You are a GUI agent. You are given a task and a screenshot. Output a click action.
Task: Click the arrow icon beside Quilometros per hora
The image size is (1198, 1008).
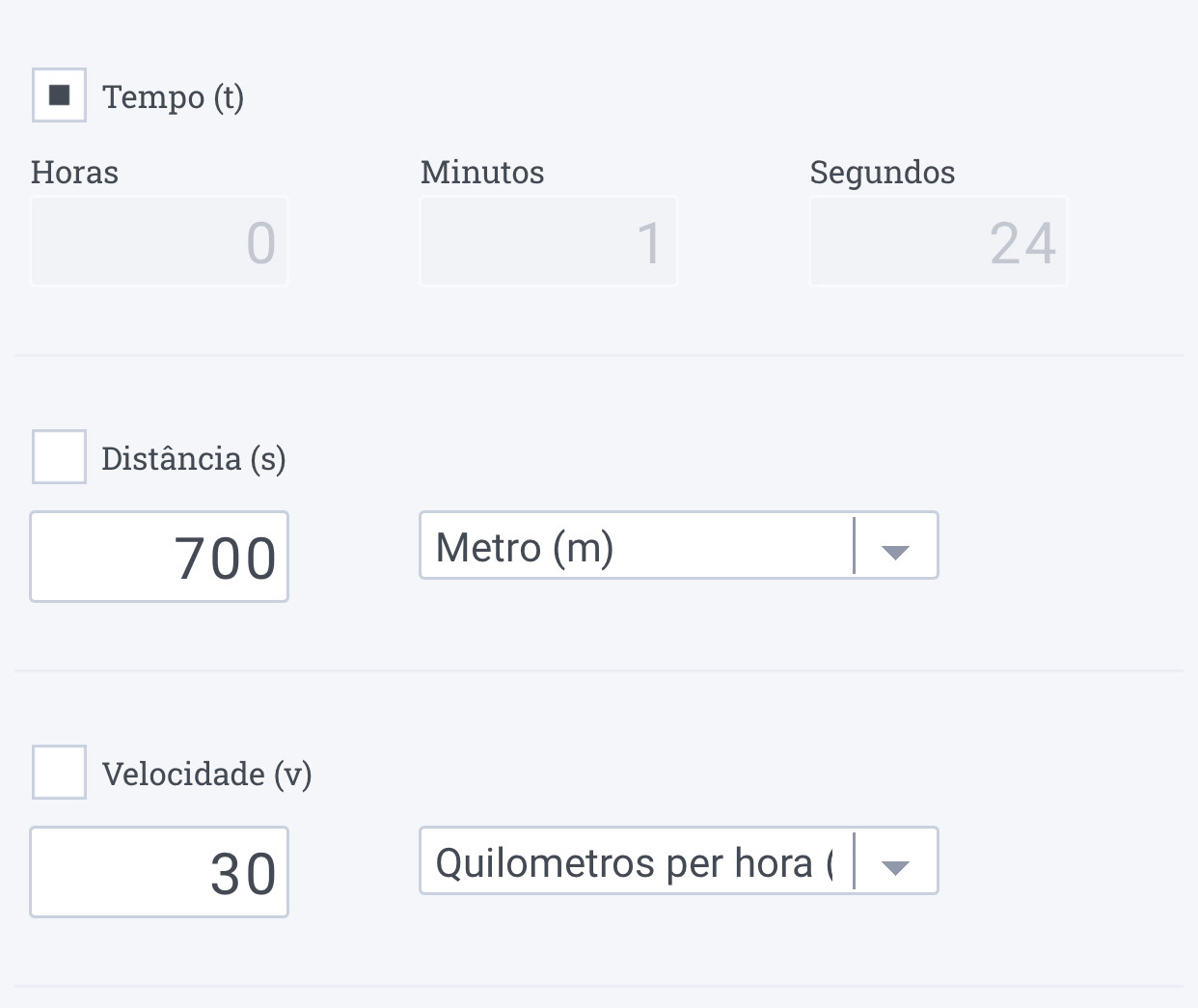click(896, 865)
